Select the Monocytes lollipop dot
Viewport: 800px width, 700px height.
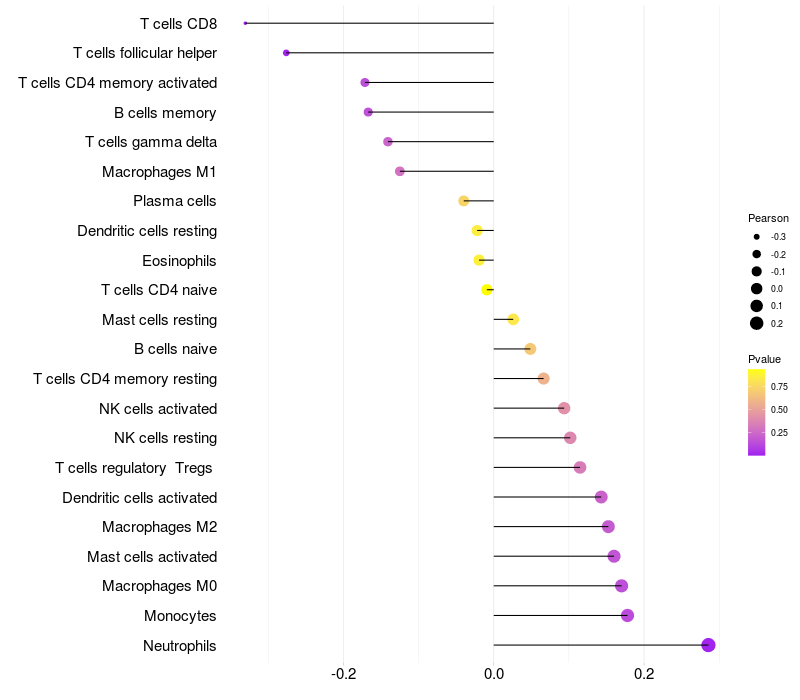click(x=627, y=615)
